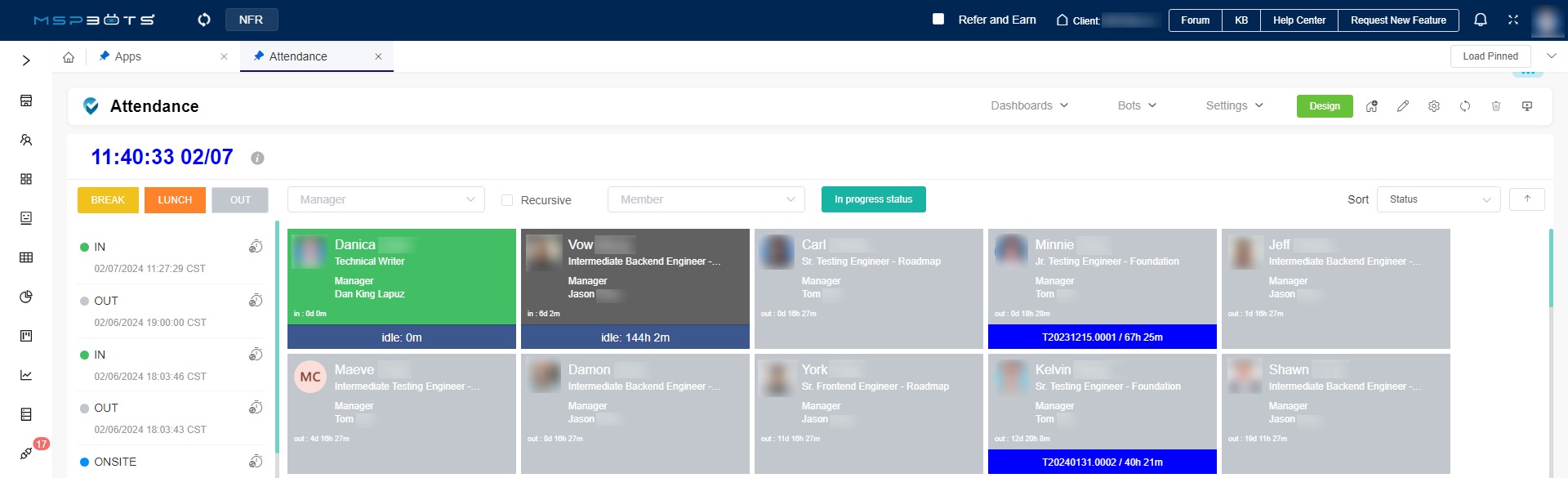Click the green Design button
Viewport: 1568px width, 478px height.
tap(1324, 106)
